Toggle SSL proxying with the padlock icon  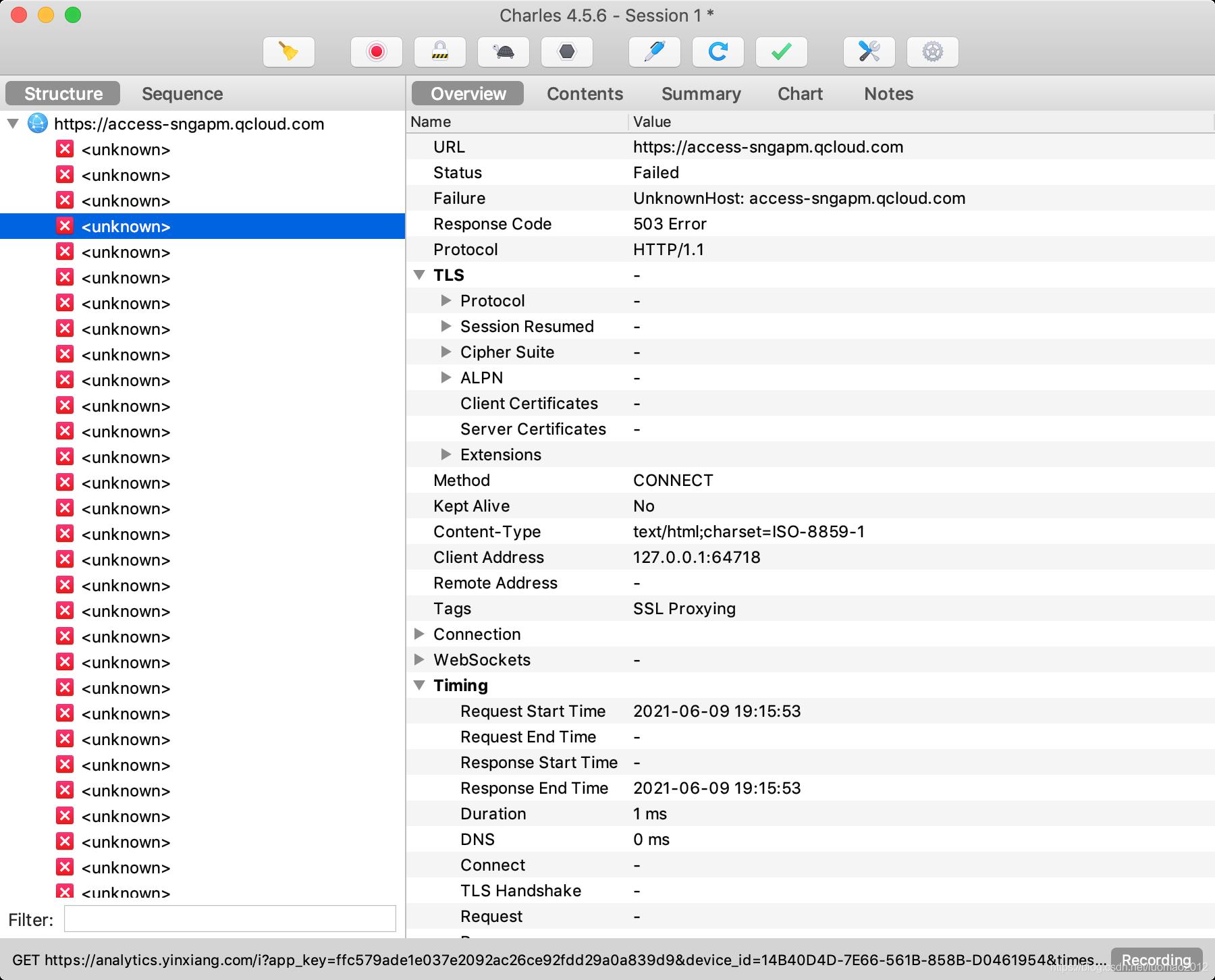click(x=440, y=52)
